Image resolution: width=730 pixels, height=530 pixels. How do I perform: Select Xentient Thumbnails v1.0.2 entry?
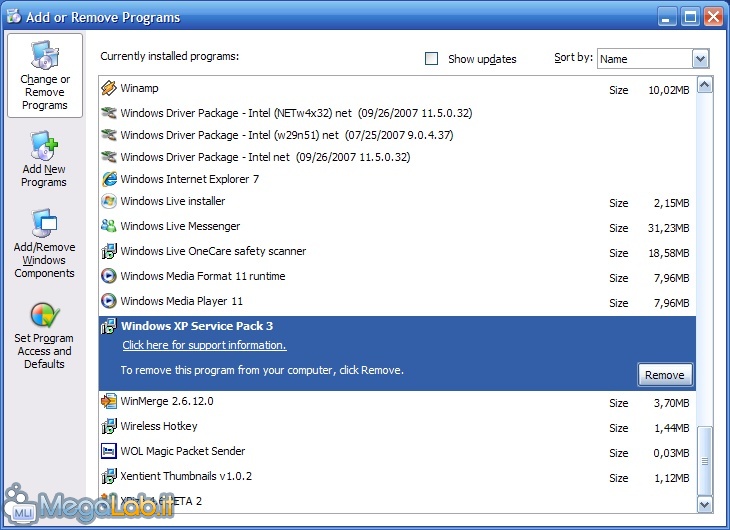coord(397,476)
